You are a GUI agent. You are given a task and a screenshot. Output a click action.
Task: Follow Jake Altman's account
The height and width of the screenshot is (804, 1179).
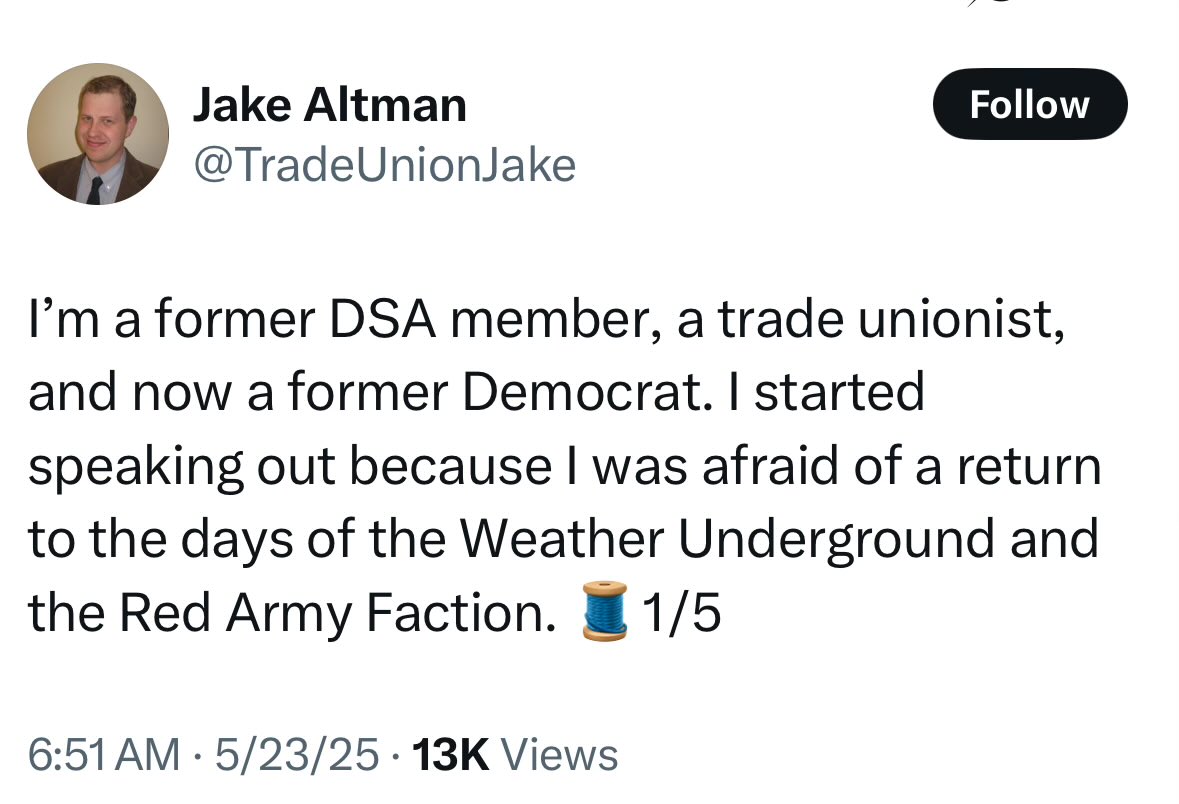coord(1029,104)
